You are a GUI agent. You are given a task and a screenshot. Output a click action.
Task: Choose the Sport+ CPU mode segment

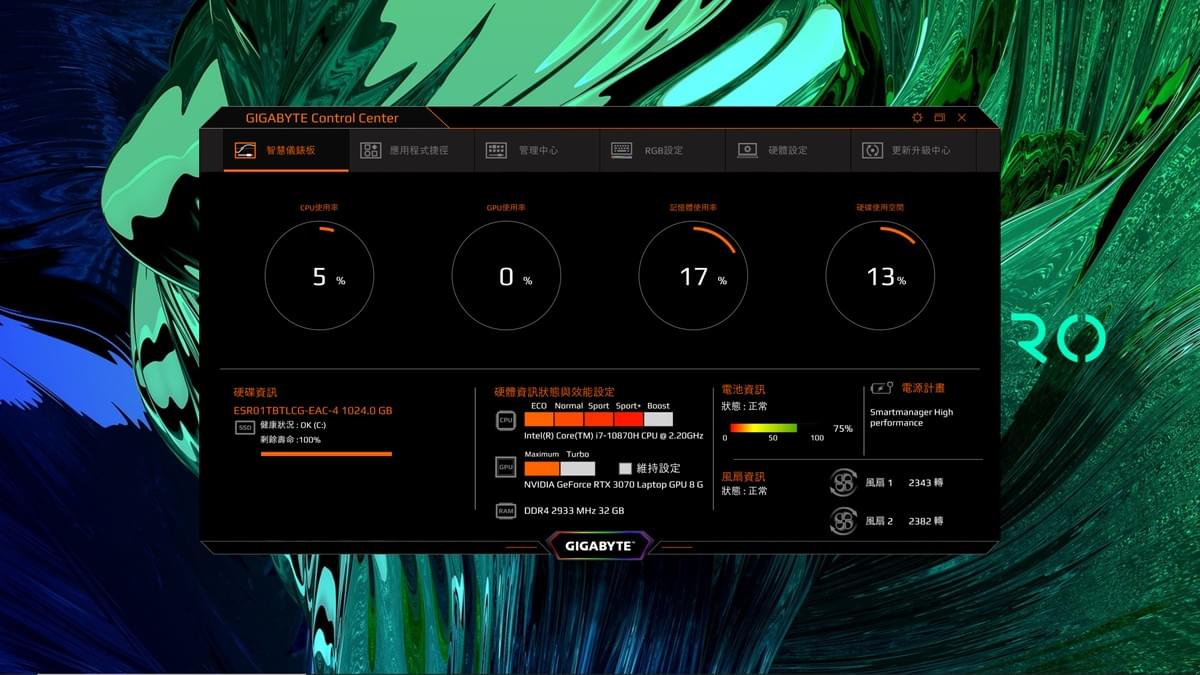point(628,419)
